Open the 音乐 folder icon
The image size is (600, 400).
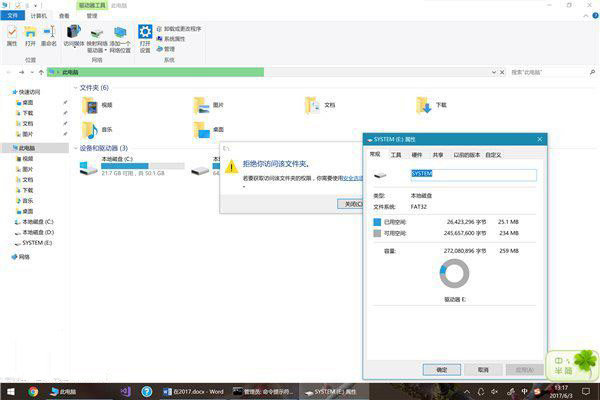[x=91, y=130]
